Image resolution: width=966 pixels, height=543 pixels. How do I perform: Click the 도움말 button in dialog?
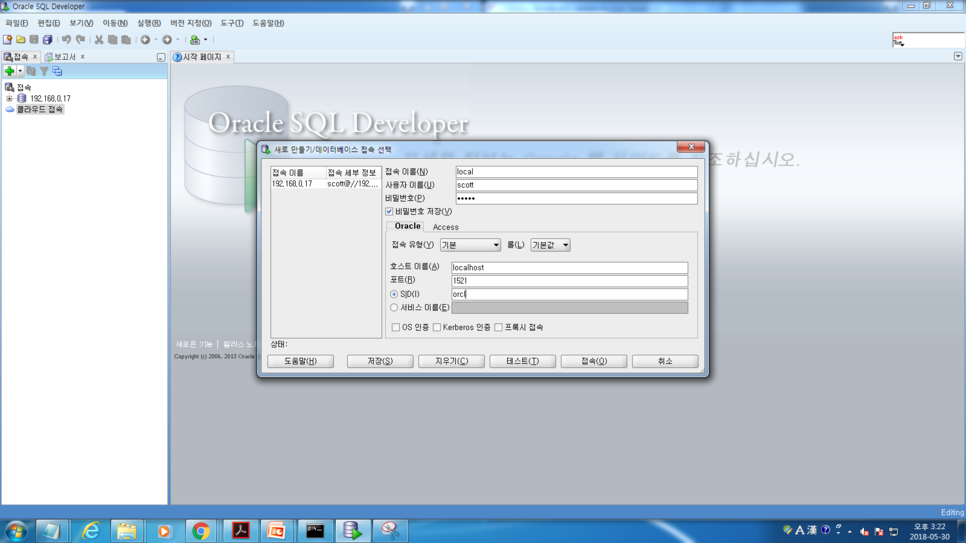[301, 361]
